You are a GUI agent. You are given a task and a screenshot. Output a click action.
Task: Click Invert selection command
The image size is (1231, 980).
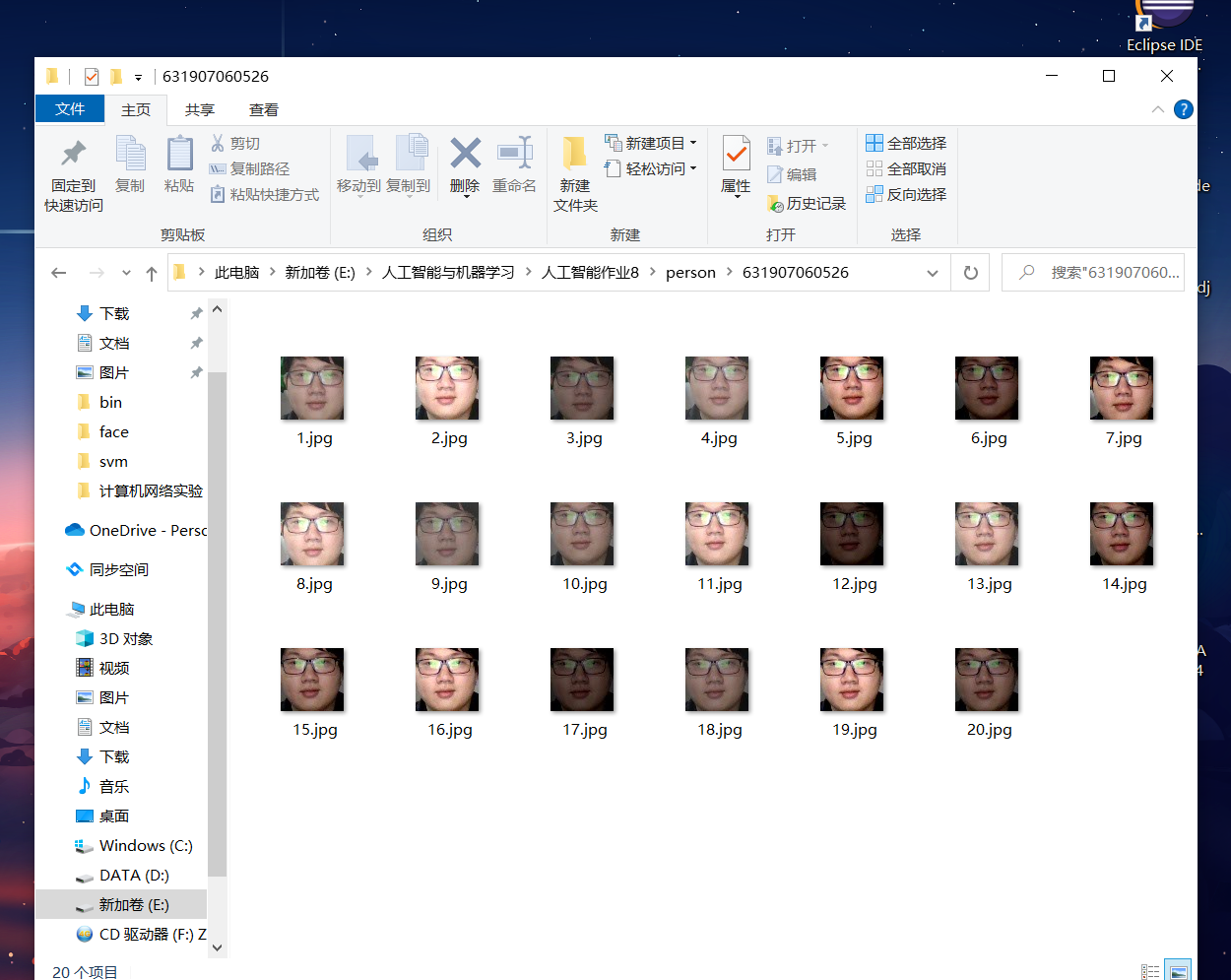tap(906, 194)
